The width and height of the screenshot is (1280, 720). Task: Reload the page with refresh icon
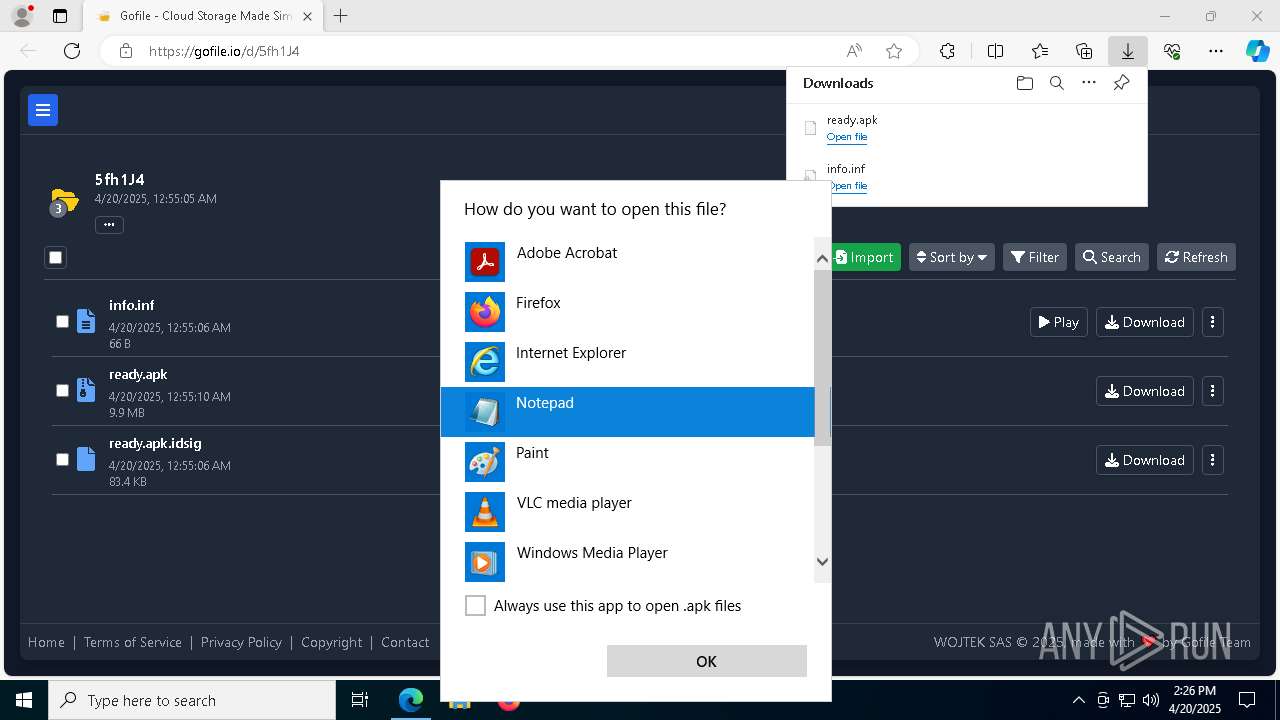[x=72, y=51]
